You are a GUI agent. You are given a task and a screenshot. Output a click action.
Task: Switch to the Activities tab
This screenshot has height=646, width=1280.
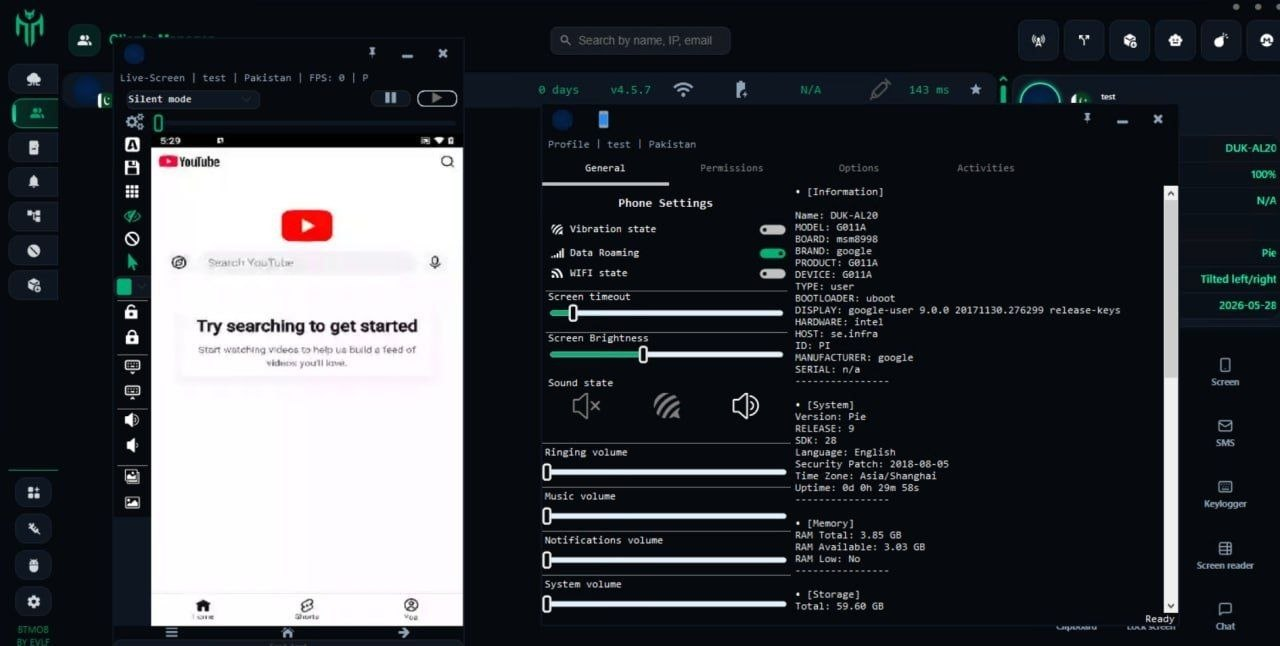(x=985, y=168)
